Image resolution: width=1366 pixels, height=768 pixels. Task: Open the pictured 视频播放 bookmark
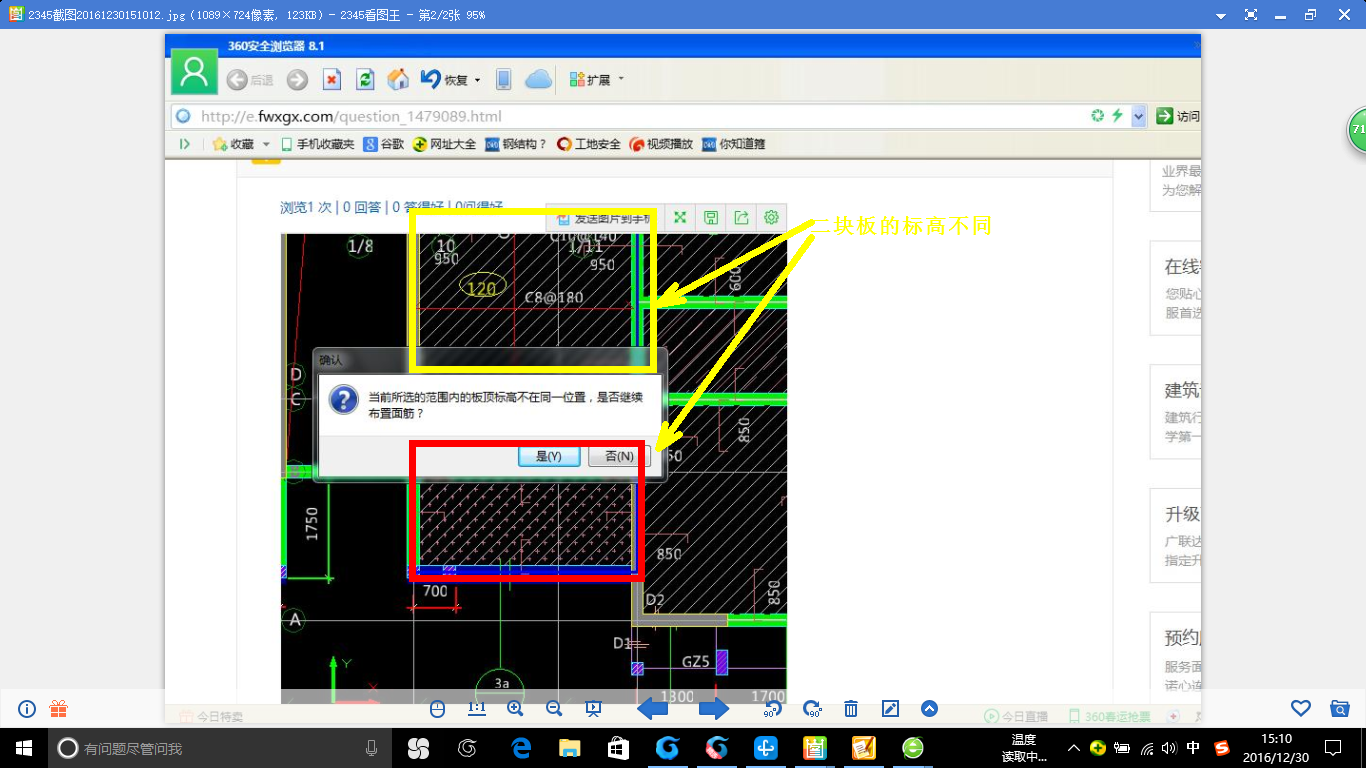[x=661, y=144]
